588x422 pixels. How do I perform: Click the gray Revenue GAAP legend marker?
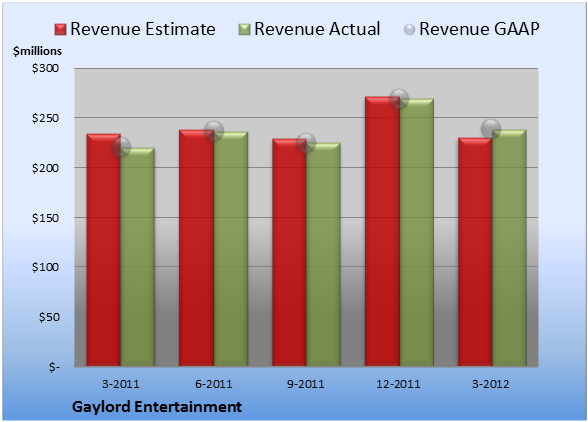click(x=410, y=30)
